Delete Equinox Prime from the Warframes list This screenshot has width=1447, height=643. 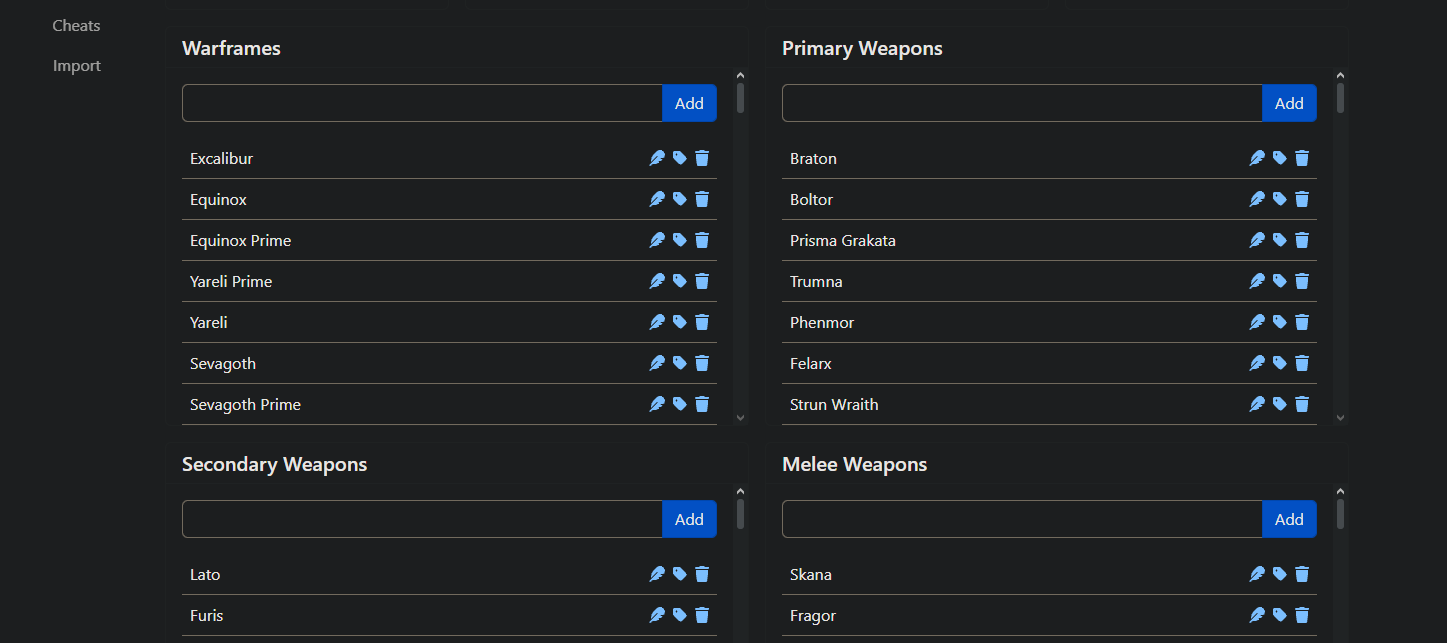click(702, 240)
